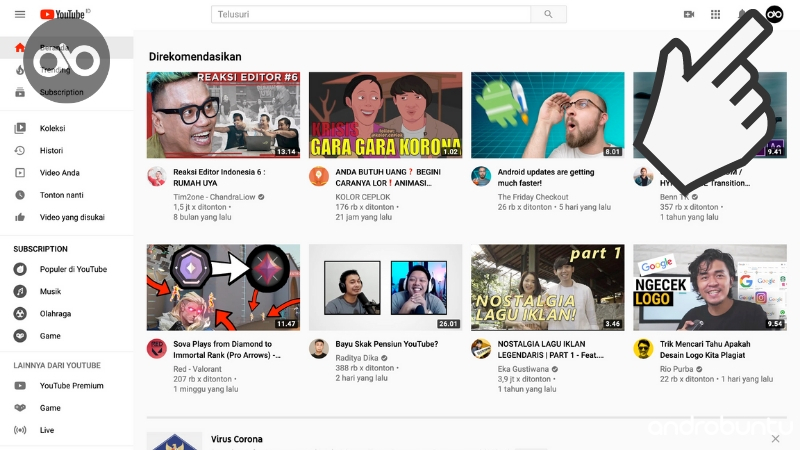Click the search magnifier button
Viewport: 800px width, 450px height.
pyautogui.click(x=548, y=14)
